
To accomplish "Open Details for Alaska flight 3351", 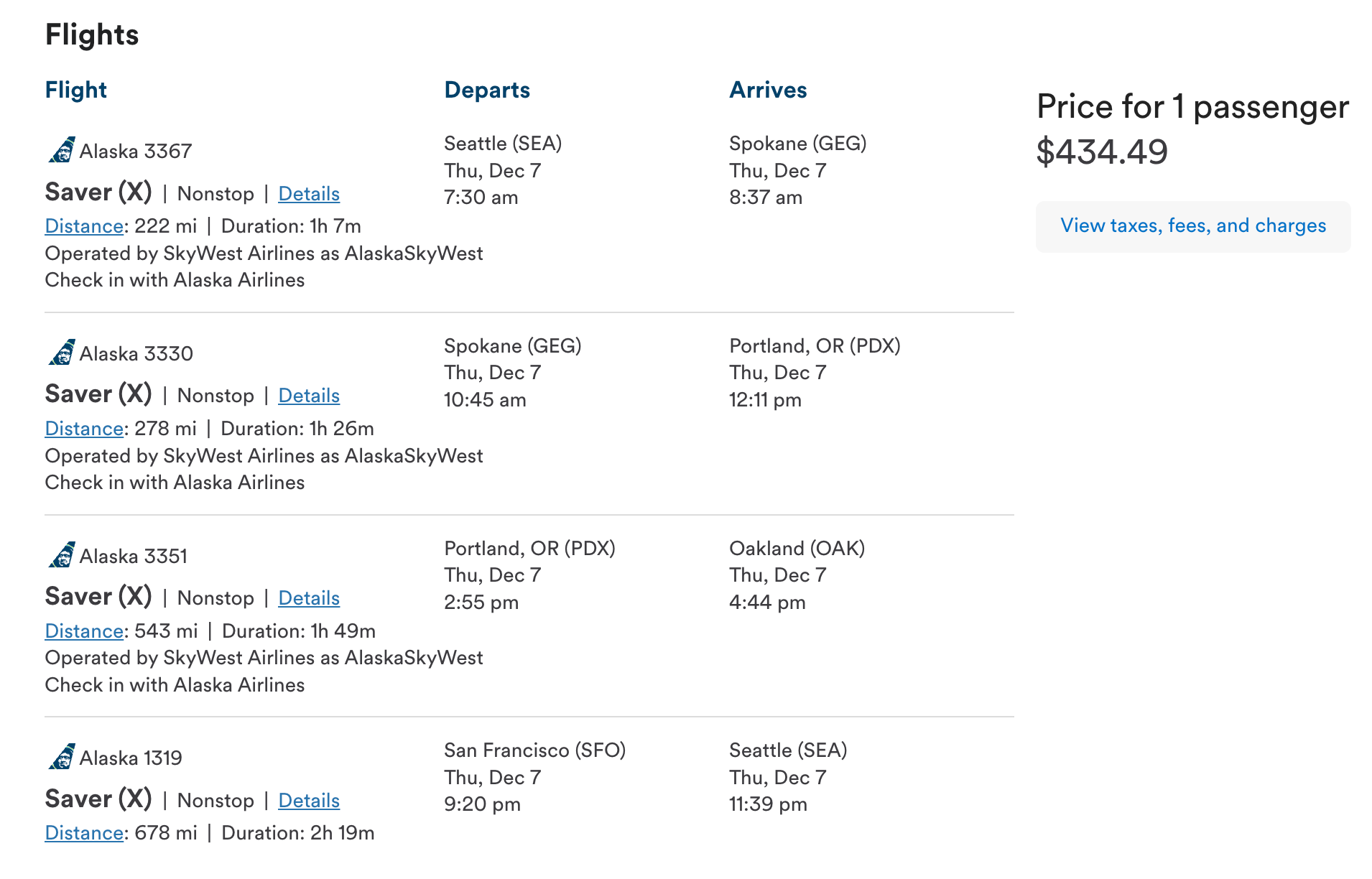I will (309, 598).
